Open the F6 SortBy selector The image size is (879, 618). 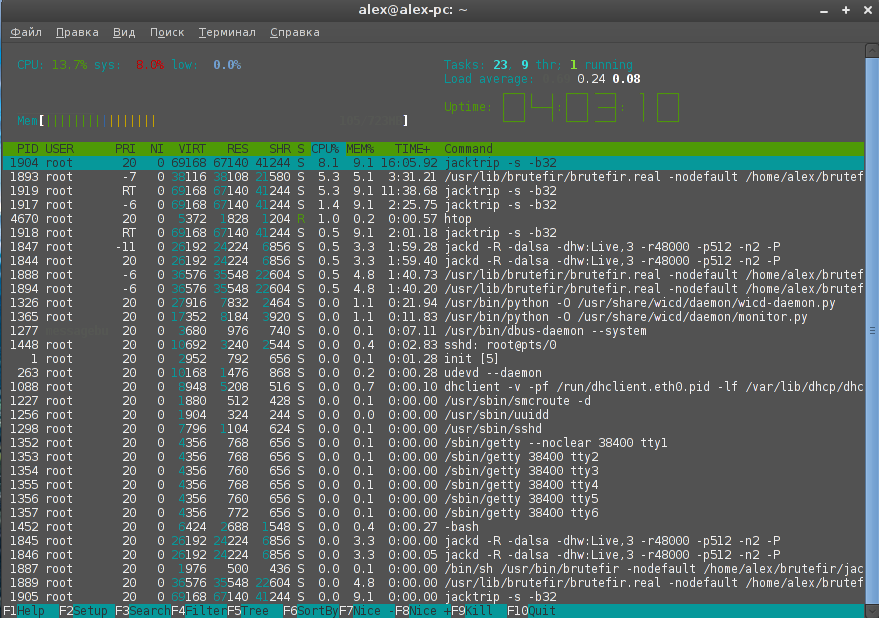click(310, 610)
